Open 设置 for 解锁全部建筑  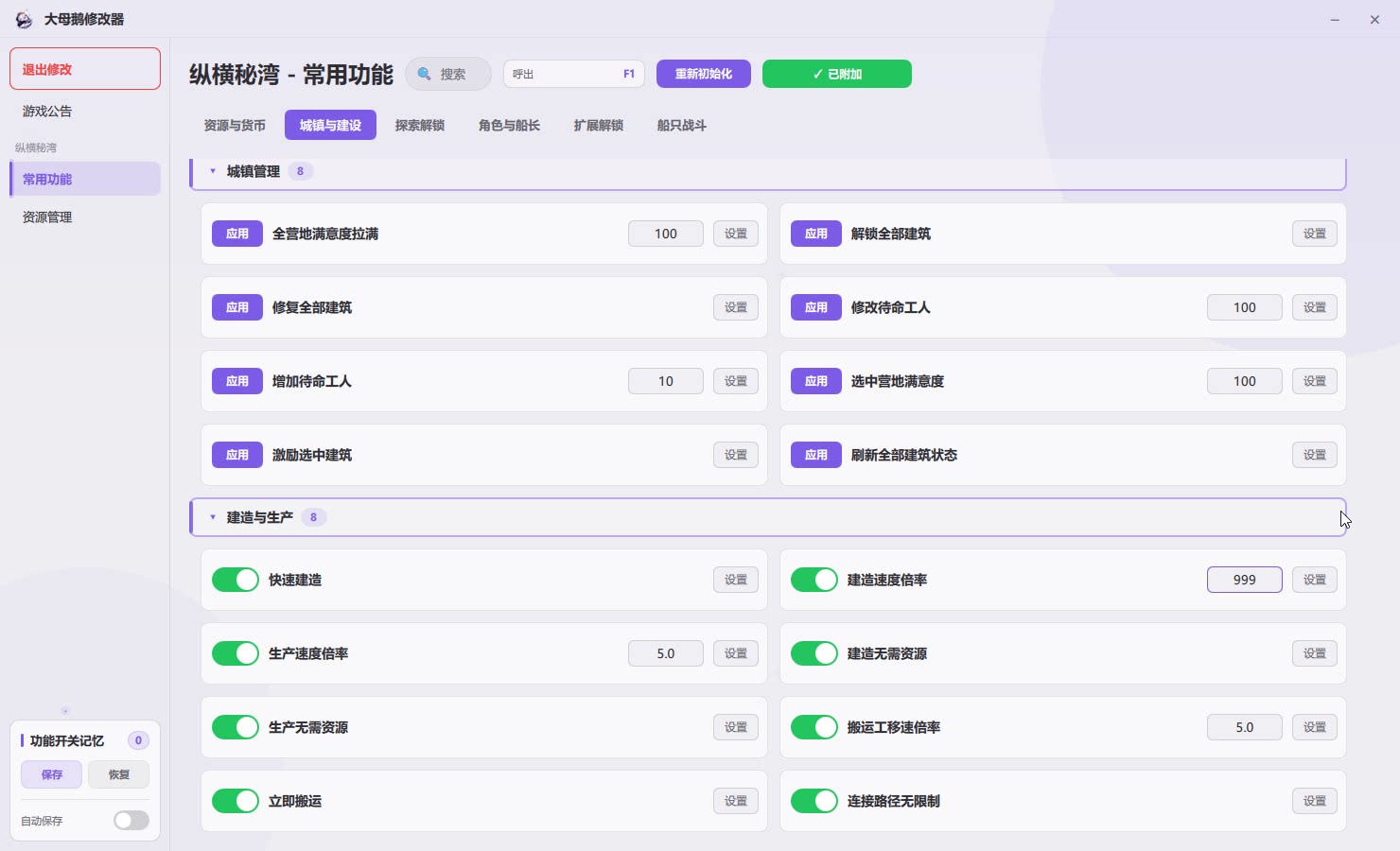[x=1315, y=234]
